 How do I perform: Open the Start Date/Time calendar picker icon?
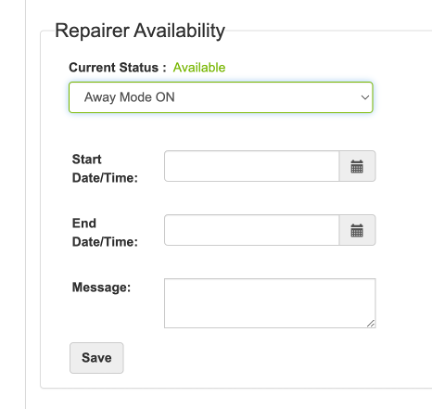click(x=357, y=166)
